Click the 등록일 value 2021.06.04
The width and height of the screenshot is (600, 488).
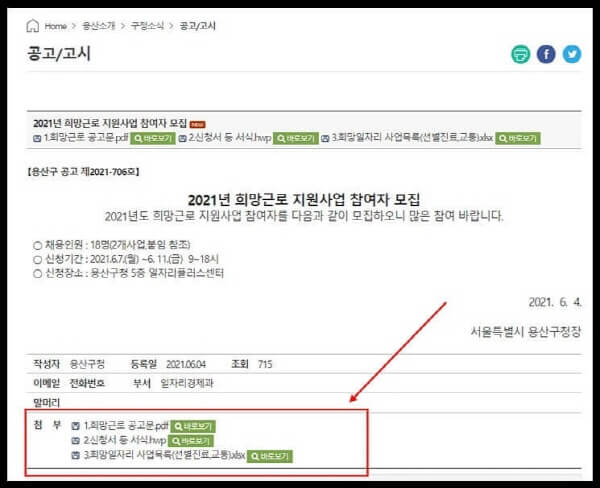(186, 364)
